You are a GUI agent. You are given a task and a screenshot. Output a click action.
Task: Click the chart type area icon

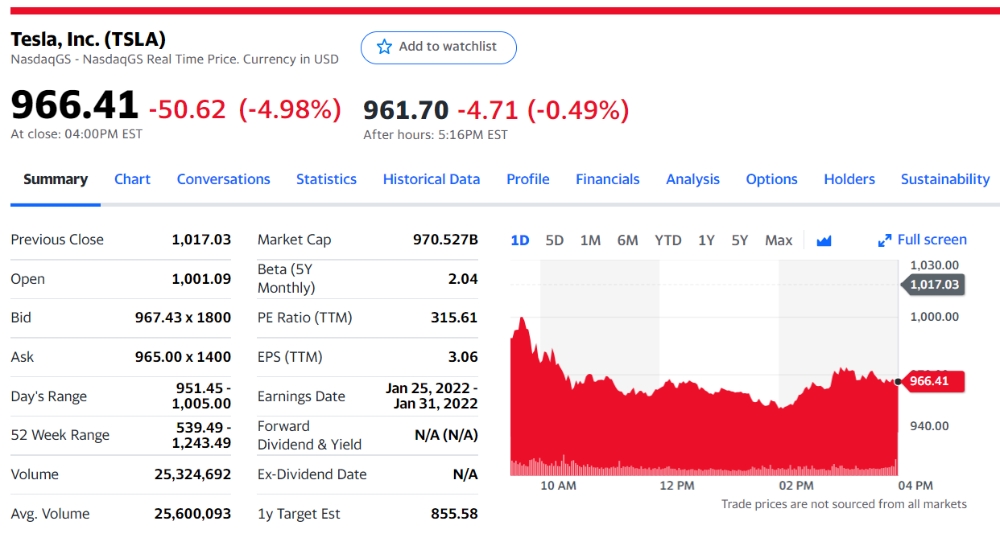(x=824, y=240)
